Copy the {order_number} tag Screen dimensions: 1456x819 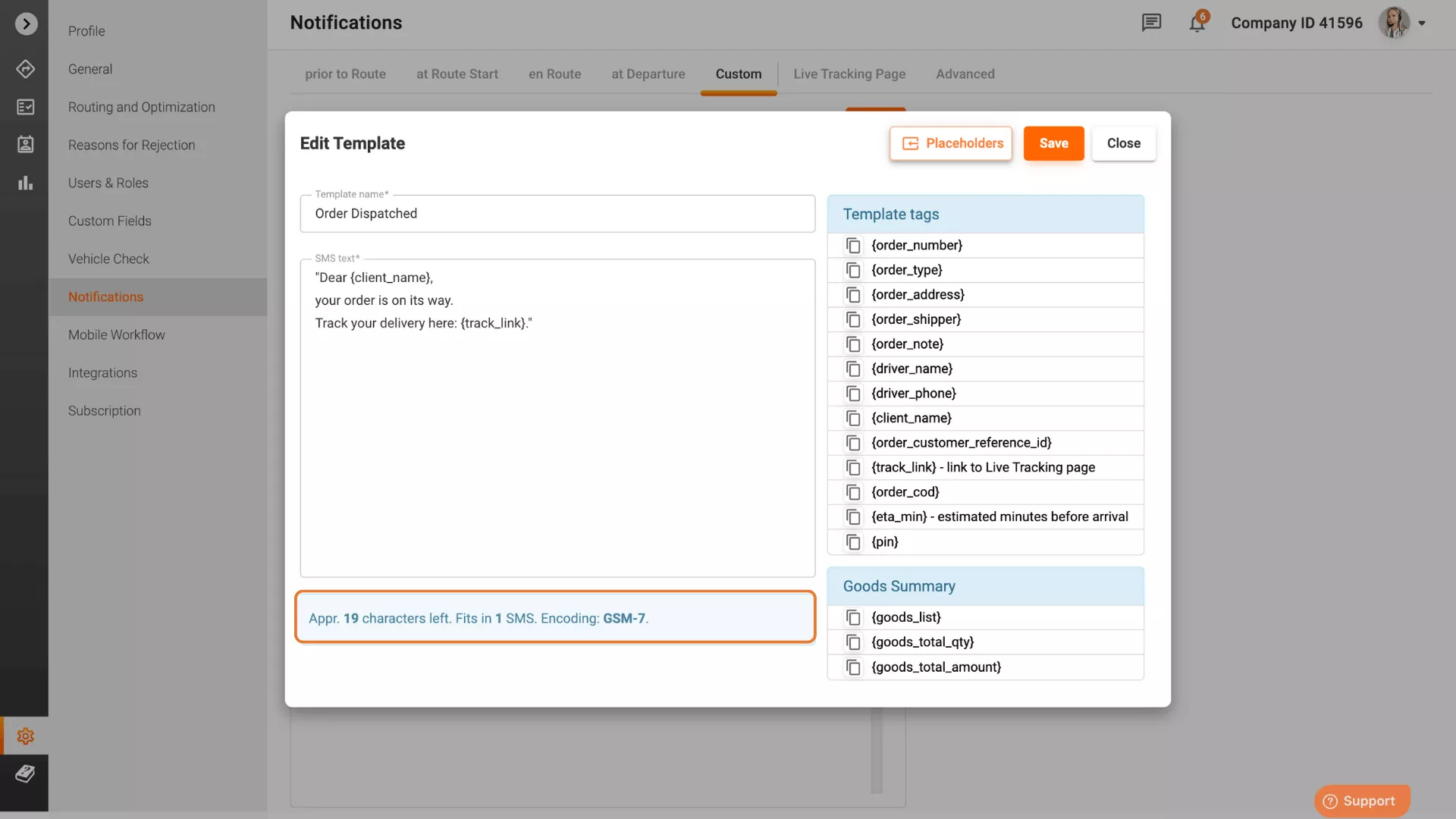click(853, 246)
